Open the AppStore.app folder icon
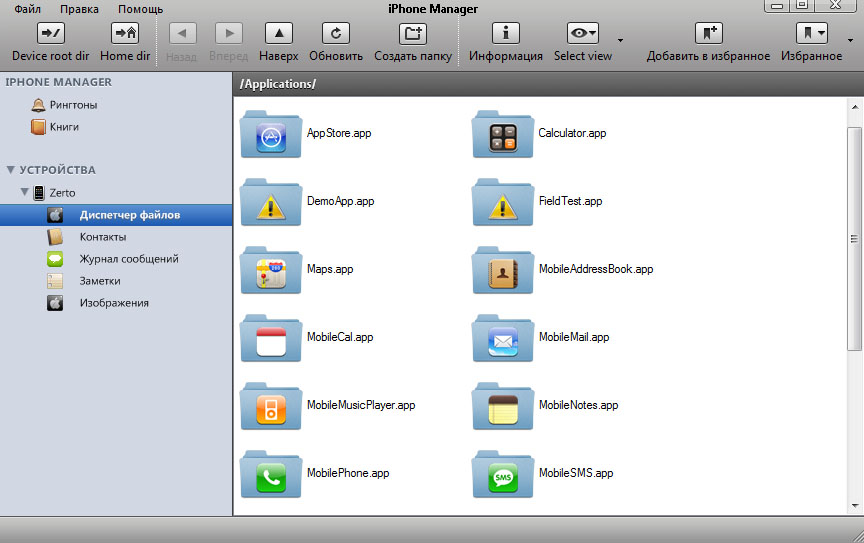This screenshot has width=864, height=543. 271,134
